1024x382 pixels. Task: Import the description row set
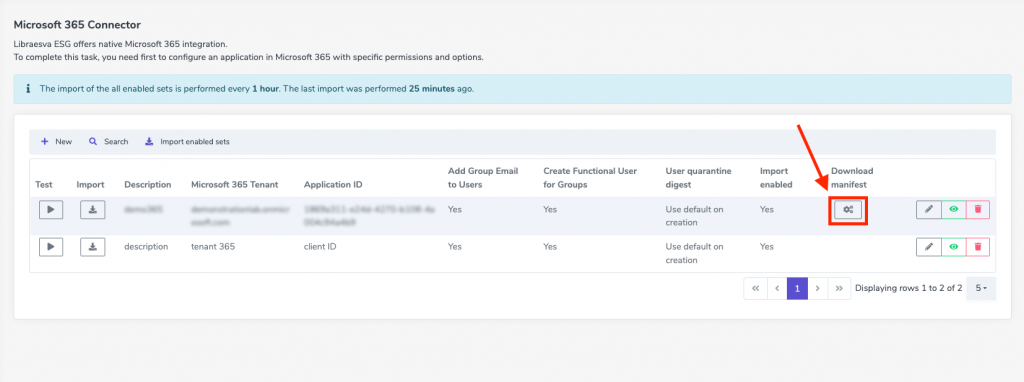[x=93, y=247]
